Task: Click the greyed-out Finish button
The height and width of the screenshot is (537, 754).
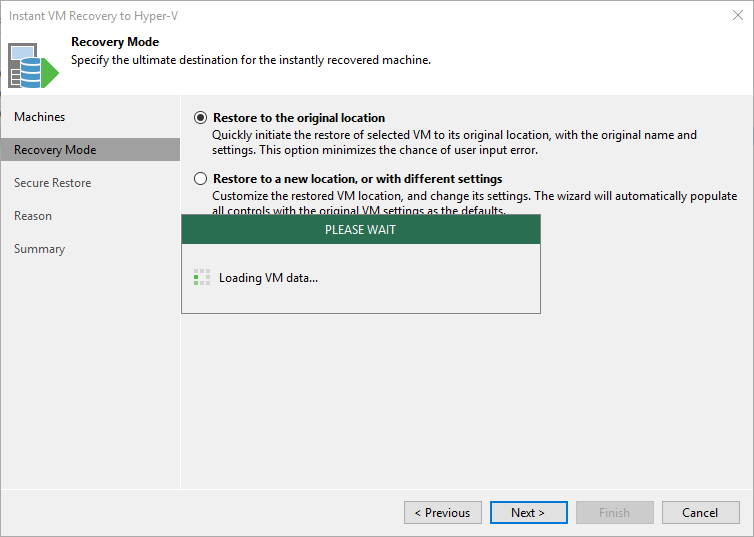Action: [x=615, y=512]
